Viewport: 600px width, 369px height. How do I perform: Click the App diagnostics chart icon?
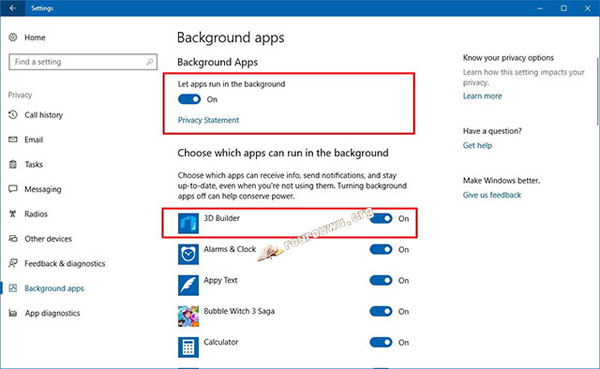coord(13,313)
